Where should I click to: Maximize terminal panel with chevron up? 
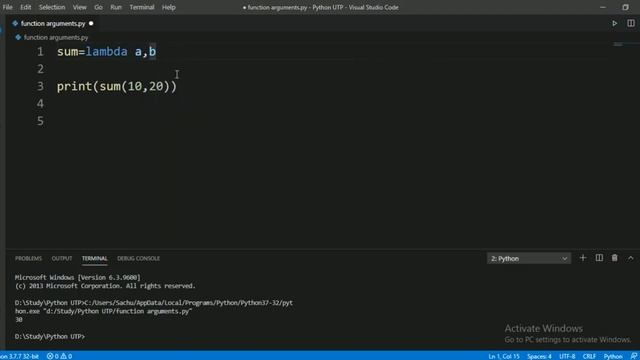pos(631,258)
